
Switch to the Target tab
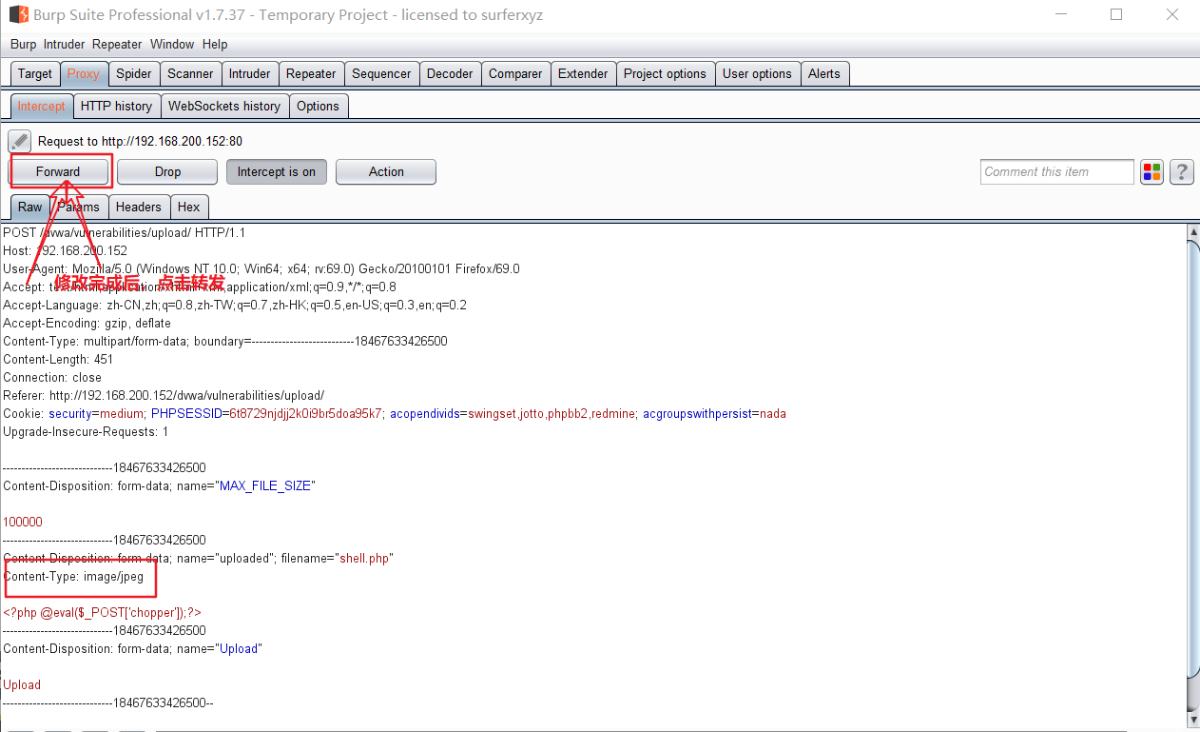[x=35, y=74]
